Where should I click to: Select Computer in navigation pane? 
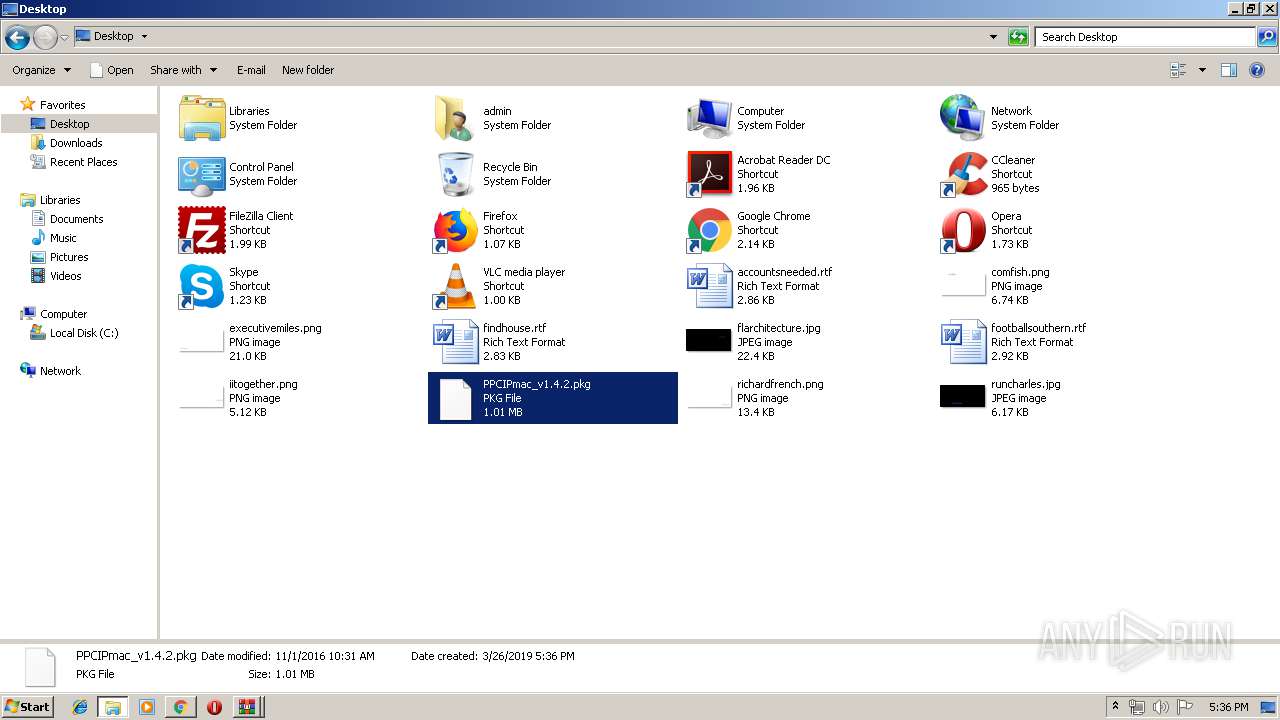point(63,314)
